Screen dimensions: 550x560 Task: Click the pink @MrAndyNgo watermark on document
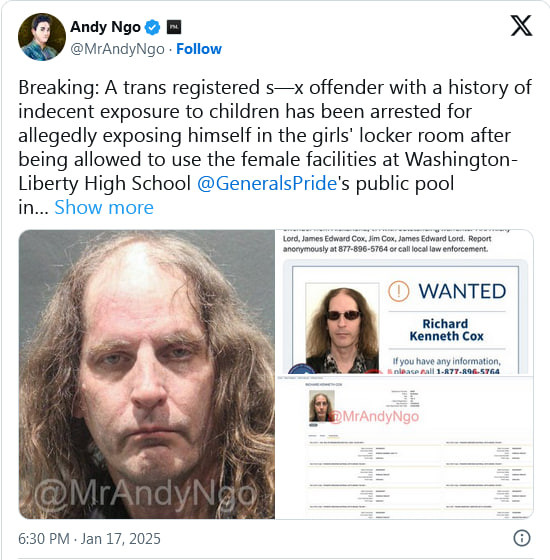[373, 416]
